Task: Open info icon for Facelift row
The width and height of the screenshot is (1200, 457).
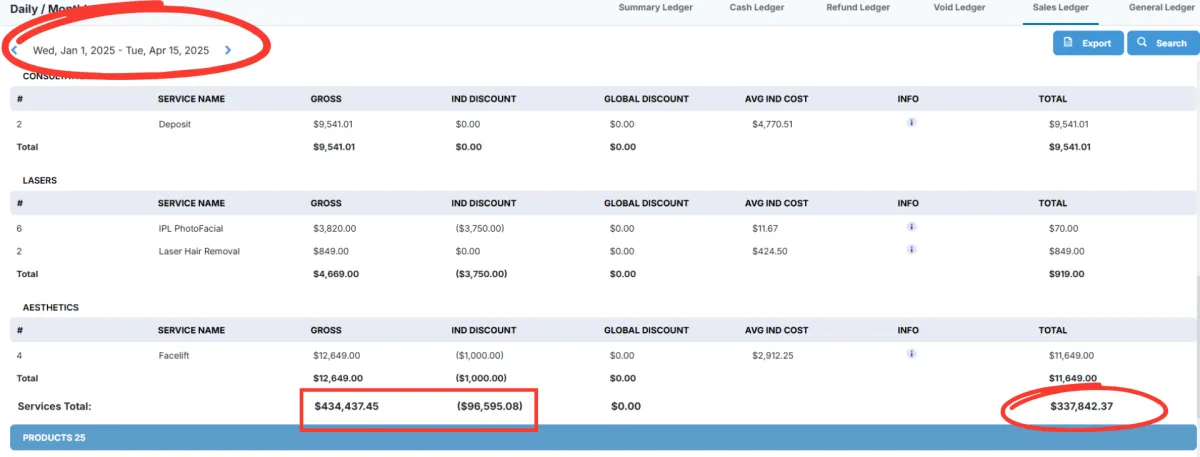Action: [x=911, y=354]
